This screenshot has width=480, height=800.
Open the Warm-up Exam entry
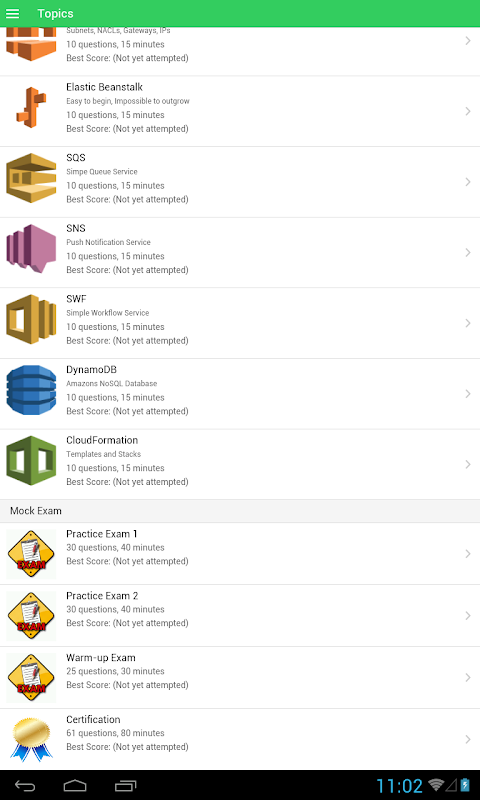(240, 678)
